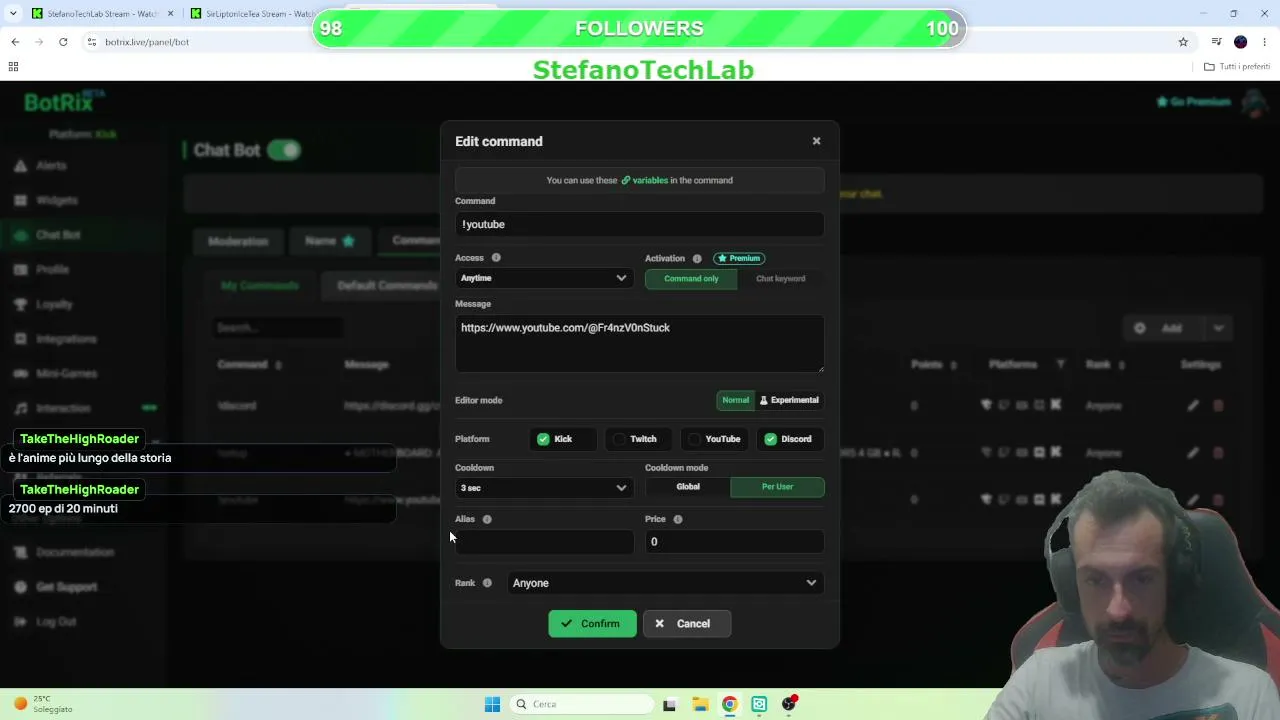This screenshot has width=1280, height=720.
Task: Open Interaction in the BotRix sidebar
Action: (63, 408)
